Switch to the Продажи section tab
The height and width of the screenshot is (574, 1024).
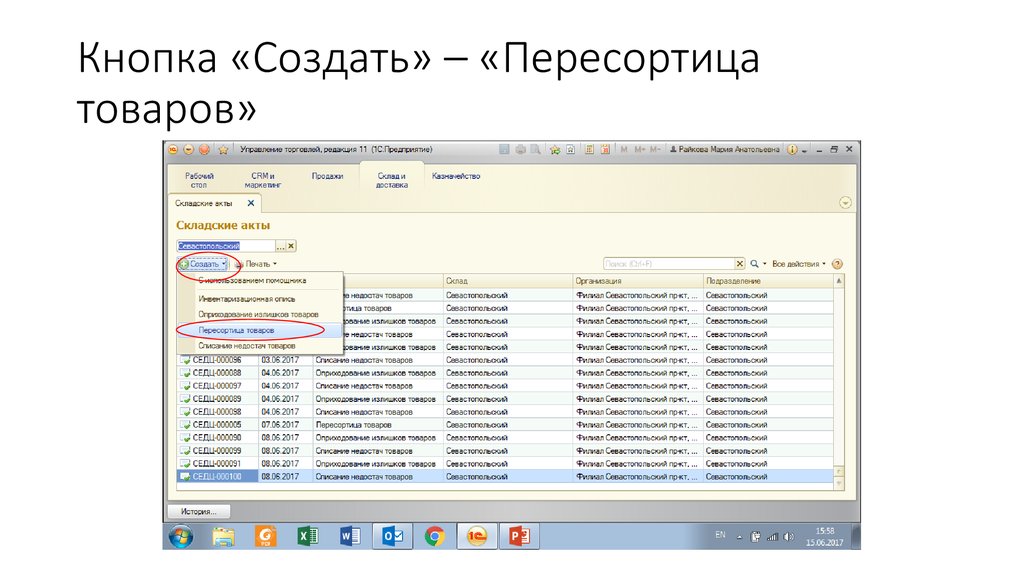click(x=327, y=176)
